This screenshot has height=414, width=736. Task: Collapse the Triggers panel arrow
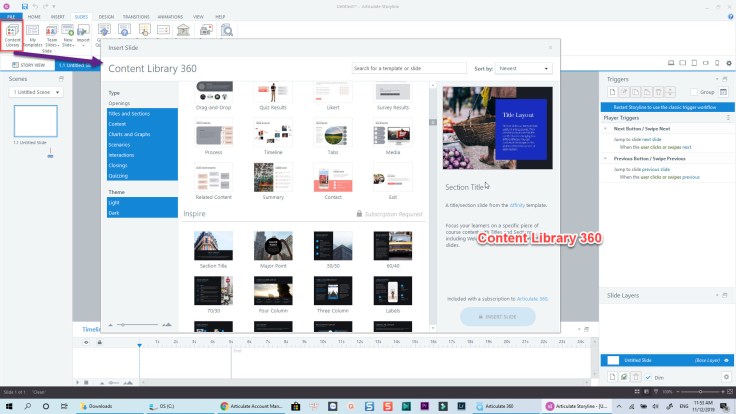point(717,79)
